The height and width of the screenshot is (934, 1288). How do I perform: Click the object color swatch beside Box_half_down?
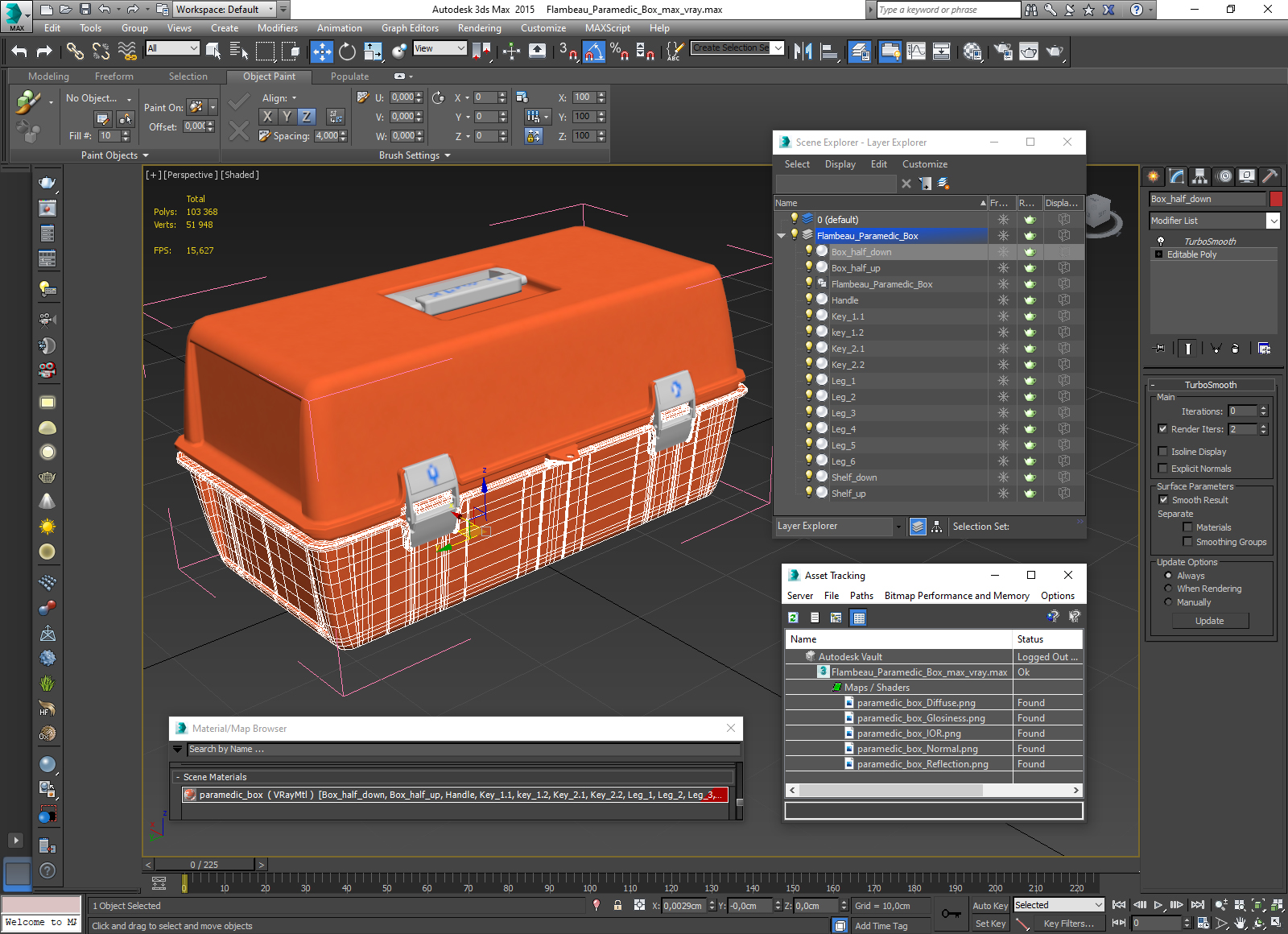[1276, 199]
